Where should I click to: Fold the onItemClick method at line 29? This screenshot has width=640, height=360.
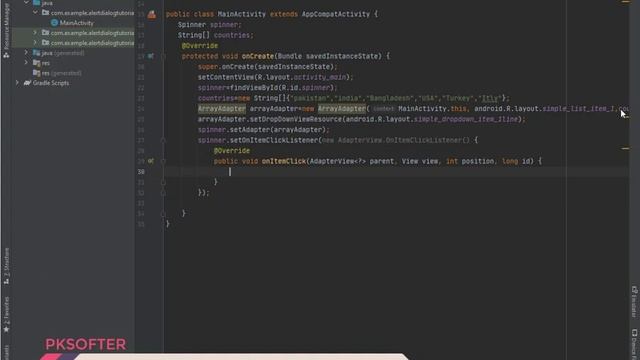[x=163, y=161]
